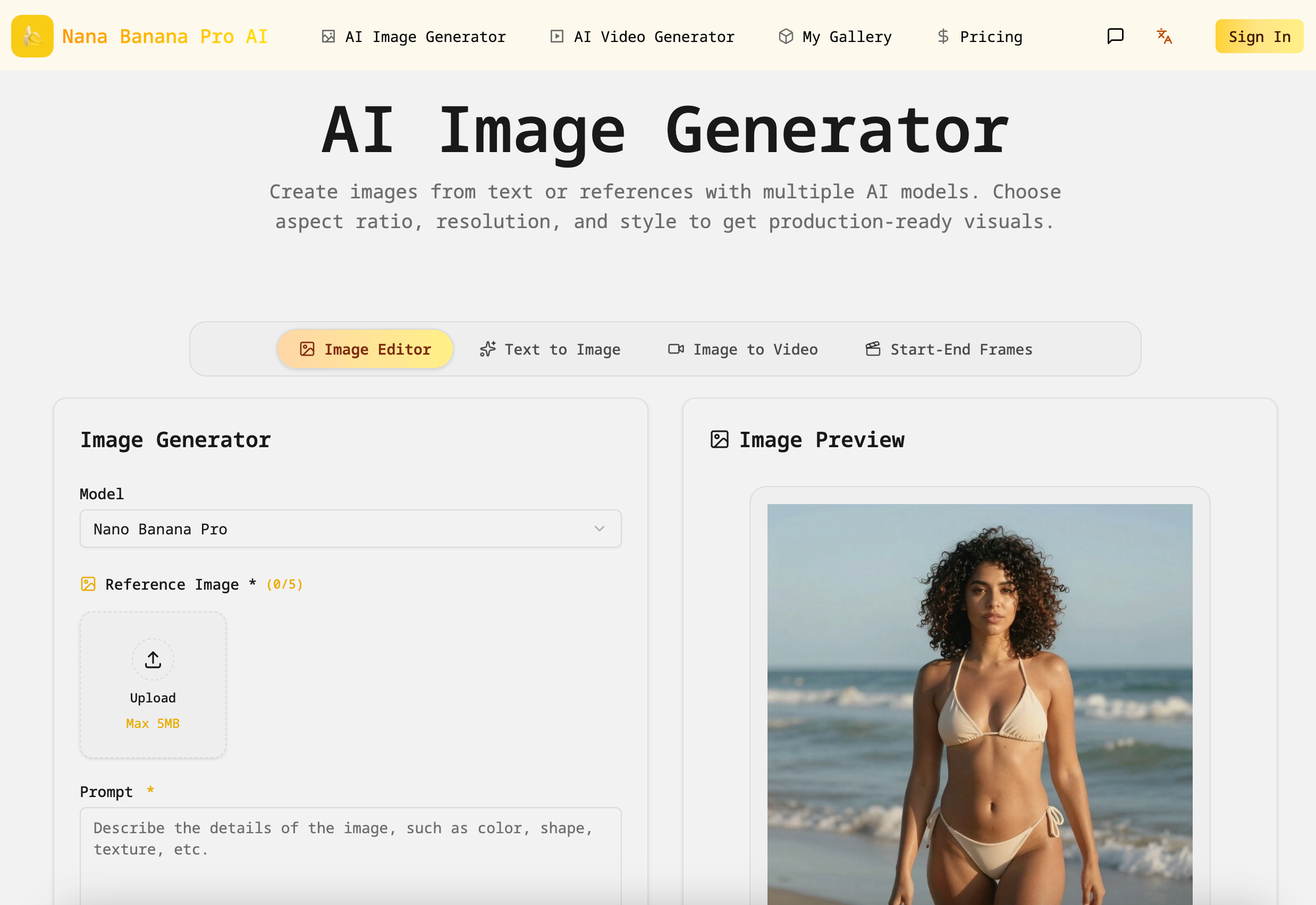Click the Image Preview picture icon
This screenshot has width=1316, height=905.
[719, 439]
